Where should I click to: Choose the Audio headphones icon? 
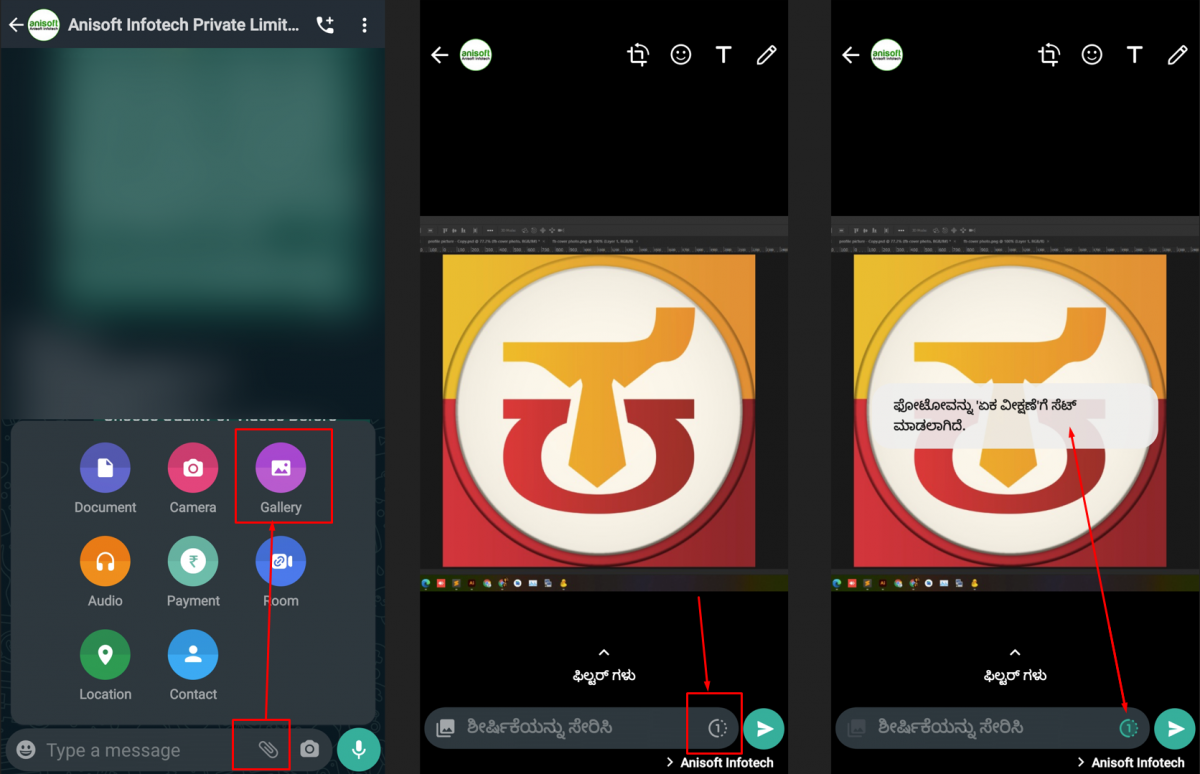coord(105,562)
